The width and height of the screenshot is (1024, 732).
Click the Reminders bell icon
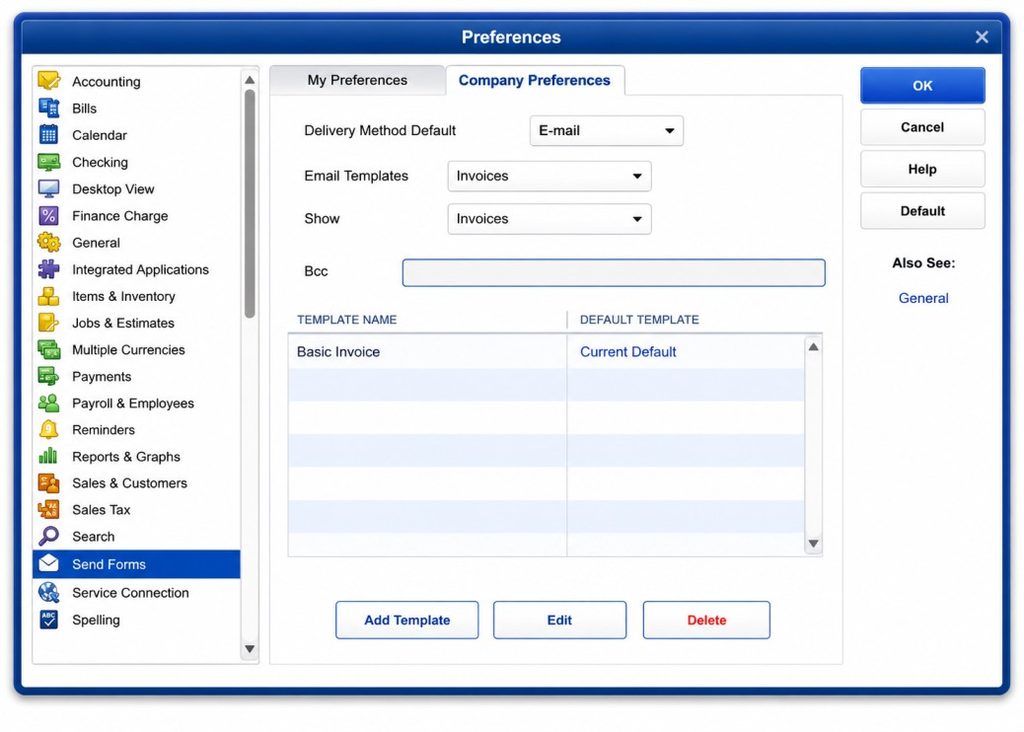click(x=49, y=430)
